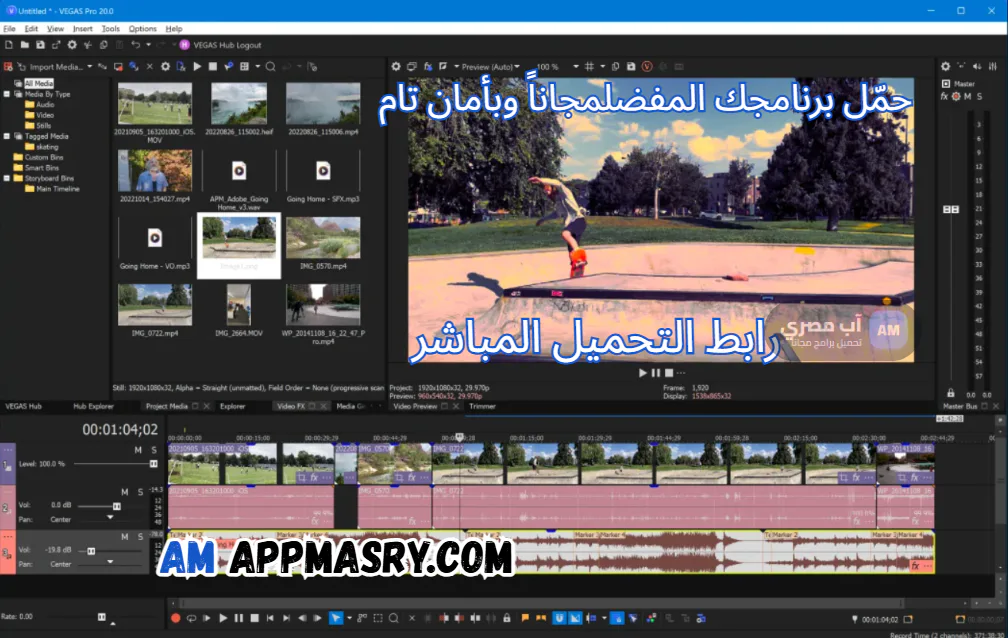Image resolution: width=1008 pixels, height=638 pixels.
Task: Solo video track 1 with S
Action: tap(154, 450)
